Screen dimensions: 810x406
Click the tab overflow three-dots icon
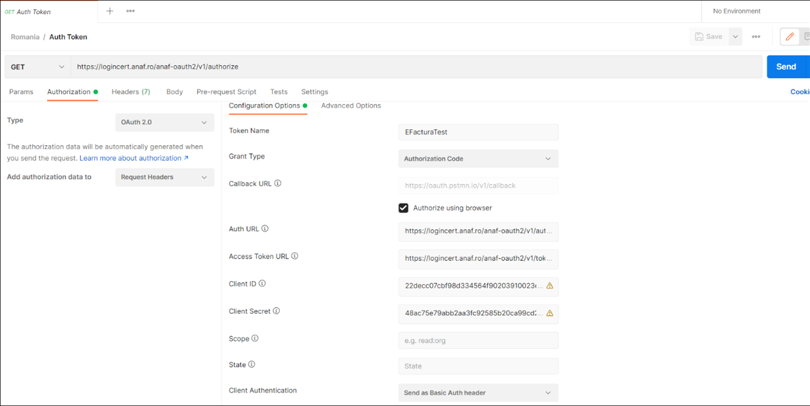click(x=130, y=11)
